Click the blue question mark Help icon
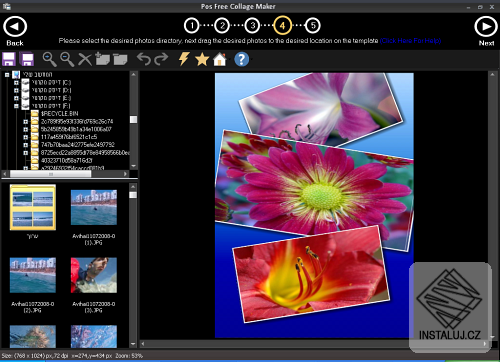This screenshot has height=362, width=500. (x=241, y=59)
